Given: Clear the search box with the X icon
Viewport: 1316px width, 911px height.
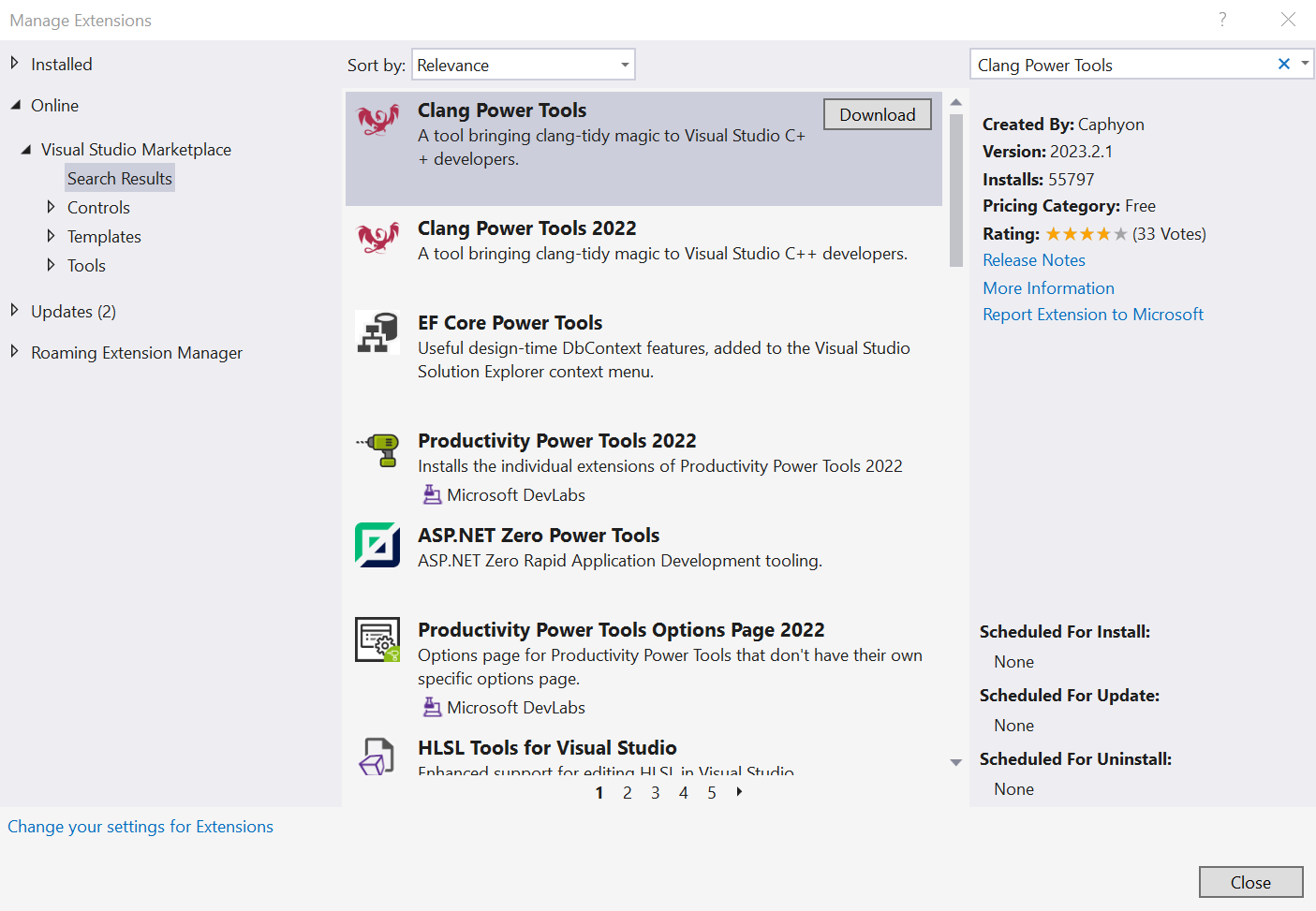Looking at the screenshot, I should tap(1284, 64).
